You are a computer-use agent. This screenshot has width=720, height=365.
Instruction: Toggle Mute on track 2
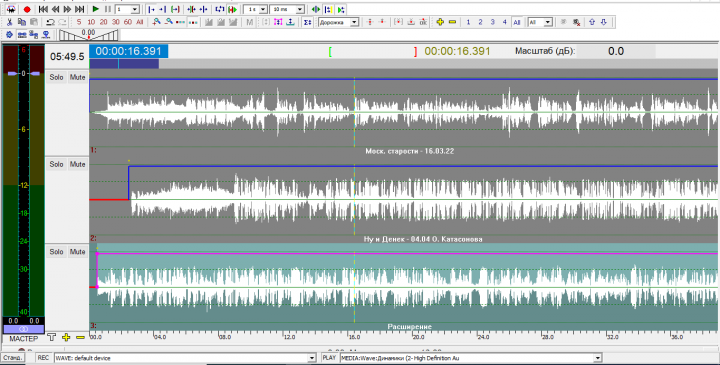click(78, 164)
